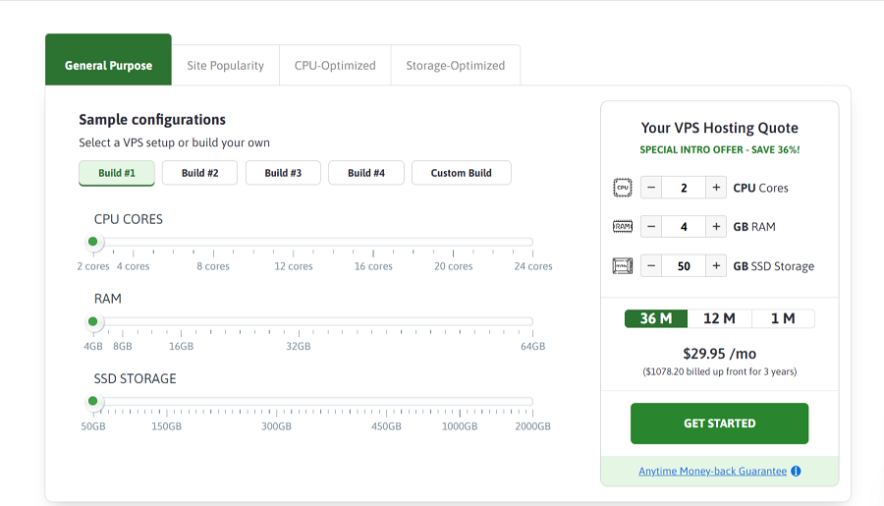The image size is (884, 506).
Task: Click the SSD storage drive icon
Action: (622, 265)
